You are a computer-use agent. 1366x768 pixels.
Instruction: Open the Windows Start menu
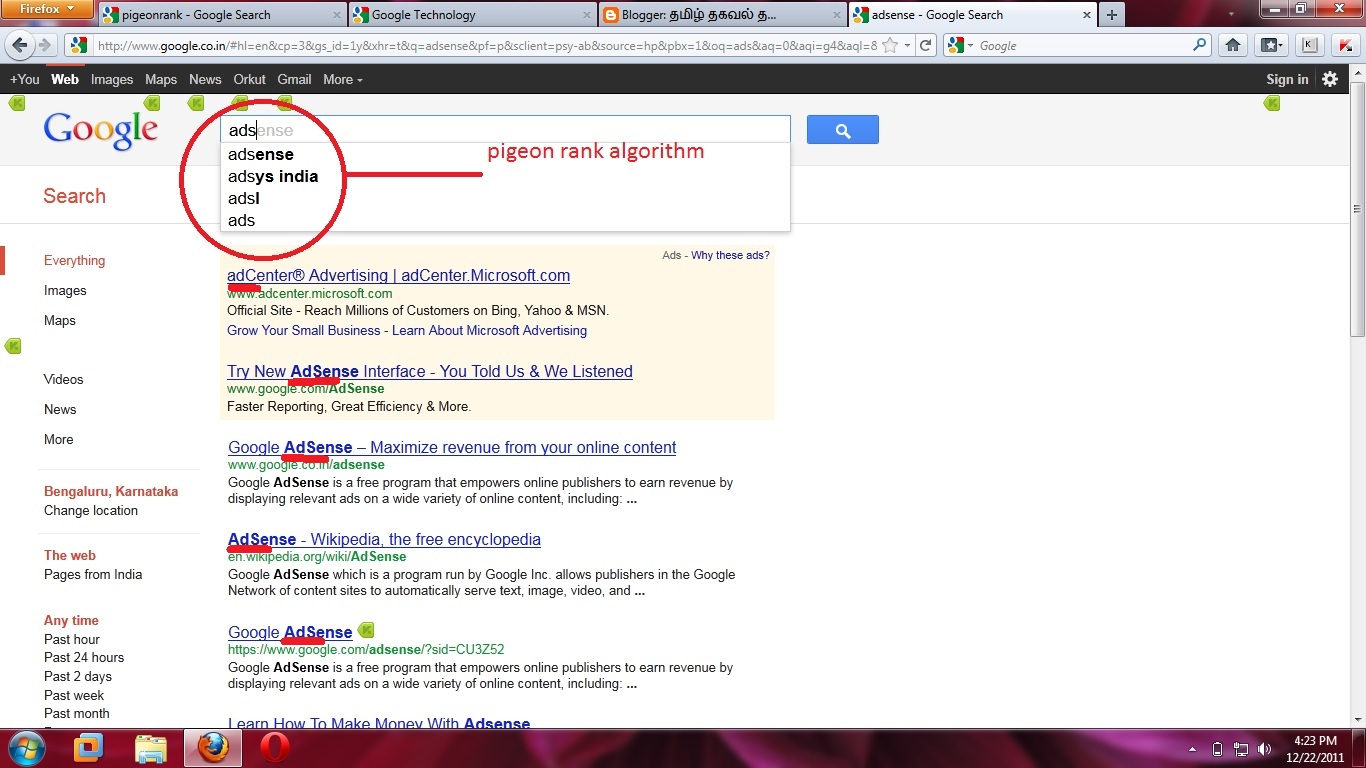tap(27, 747)
